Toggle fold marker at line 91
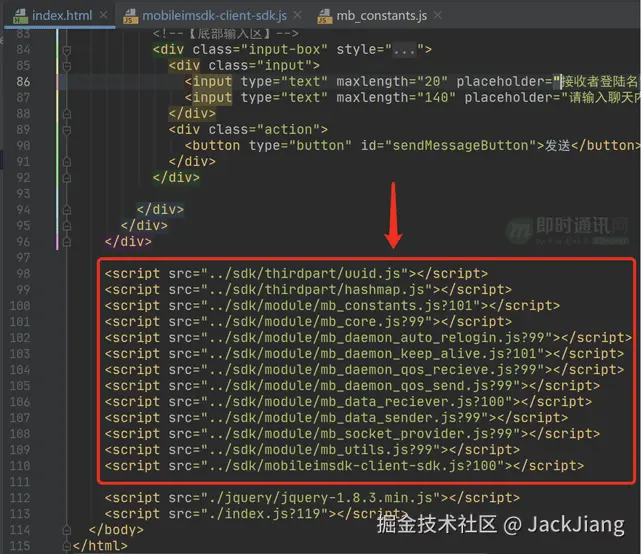Image resolution: width=641 pixels, height=554 pixels. tap(67, 162)
